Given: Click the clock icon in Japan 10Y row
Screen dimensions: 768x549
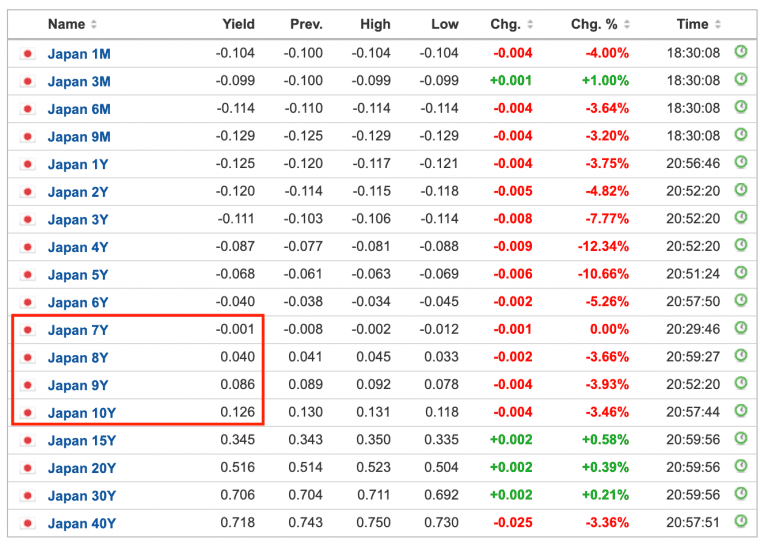Looking at the screenshot, I should coord(741,410).
